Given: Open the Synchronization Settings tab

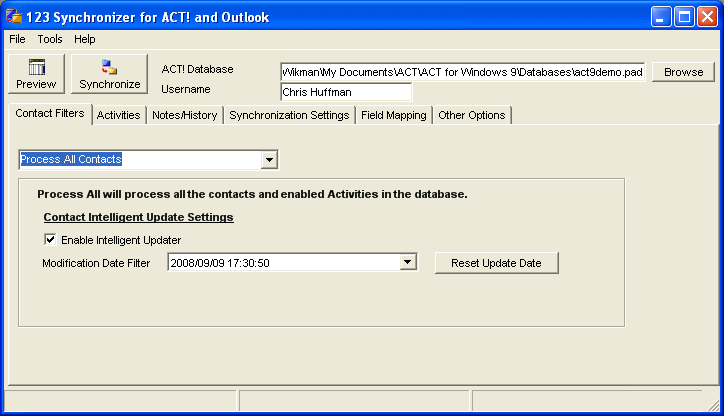Looking at the screenshot, I should click(x=289, y=115).
